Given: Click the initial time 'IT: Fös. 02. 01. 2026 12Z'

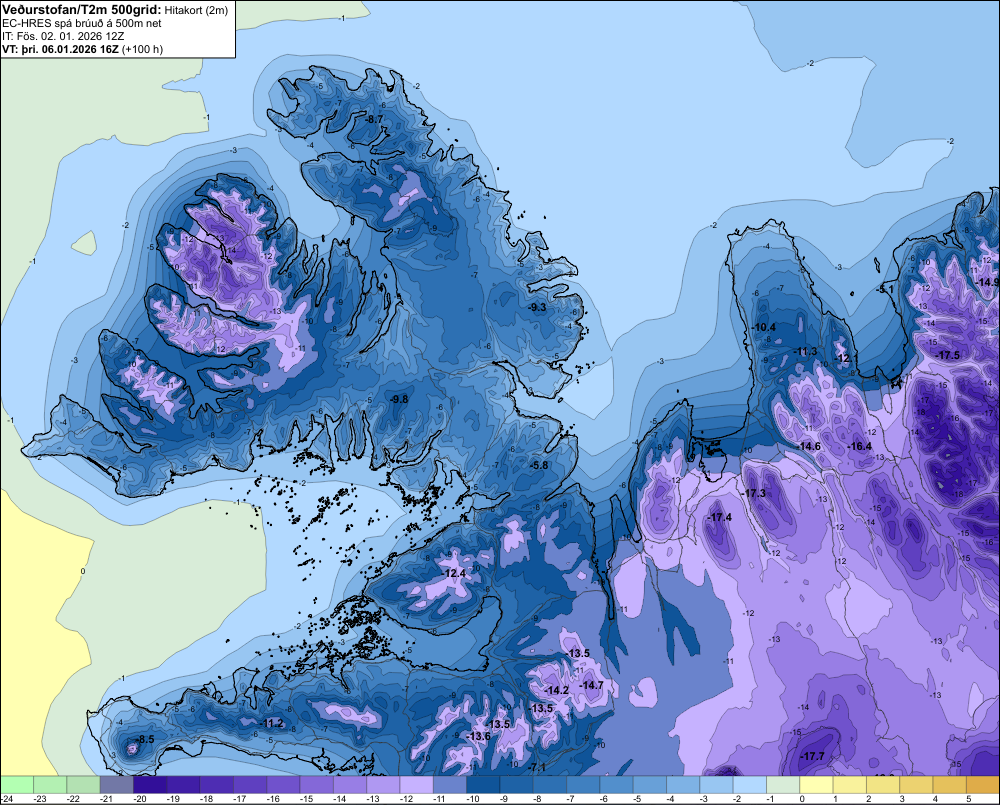Looking at the screenshot, I should tap(63, 36).
